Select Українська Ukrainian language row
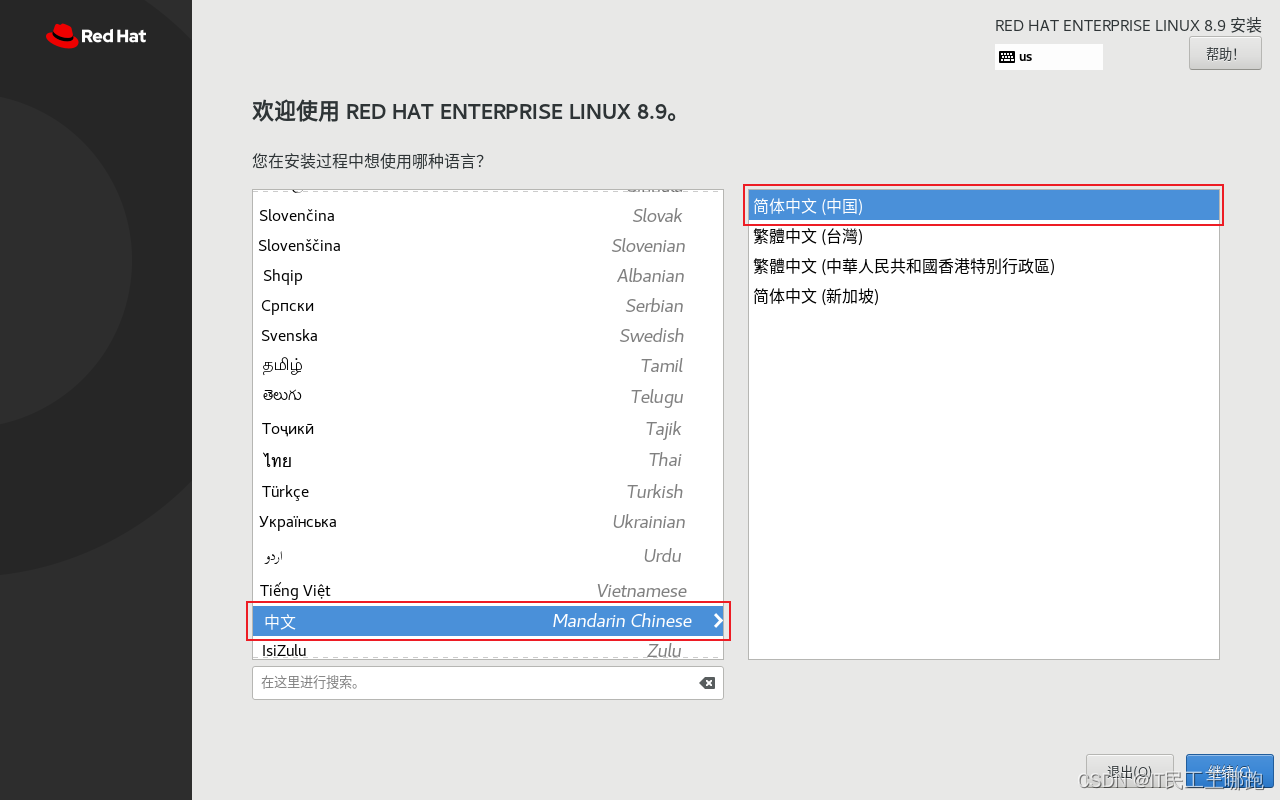The height and width of the screenshot is (800, 1280). click(x=487, y=522)
